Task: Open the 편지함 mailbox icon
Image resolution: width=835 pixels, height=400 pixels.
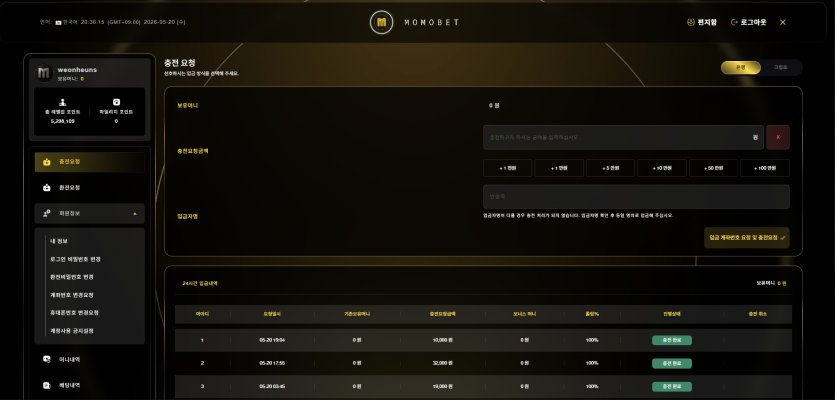Action: (691, 22)
